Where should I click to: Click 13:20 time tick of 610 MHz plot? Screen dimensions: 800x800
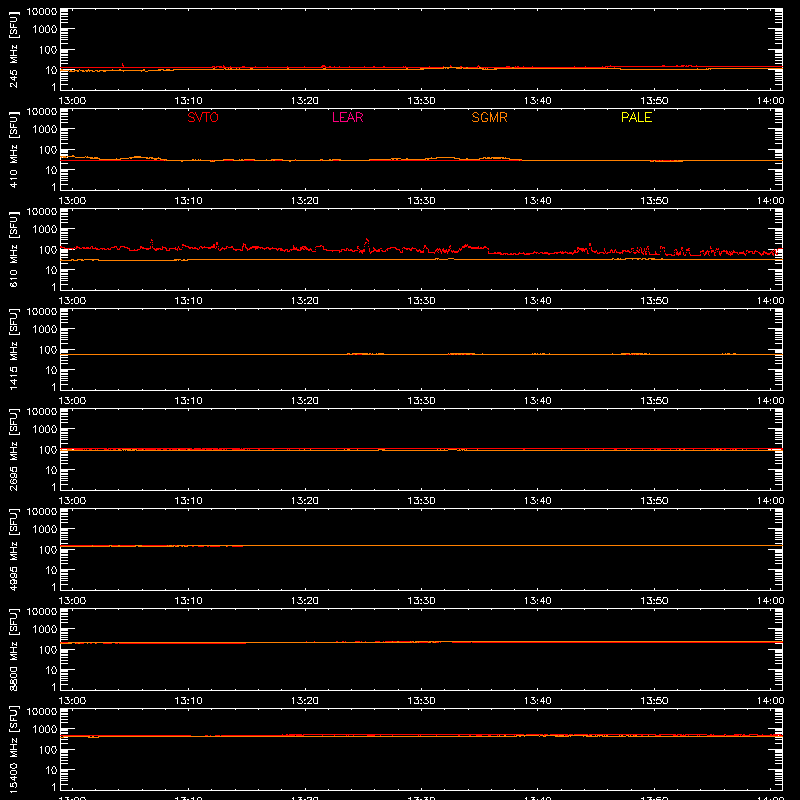click(x=305, y=301)
